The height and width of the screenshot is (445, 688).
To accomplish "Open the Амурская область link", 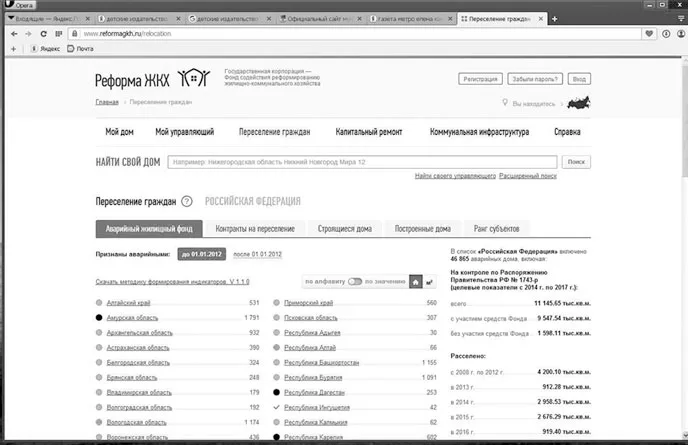I will 132,318.
